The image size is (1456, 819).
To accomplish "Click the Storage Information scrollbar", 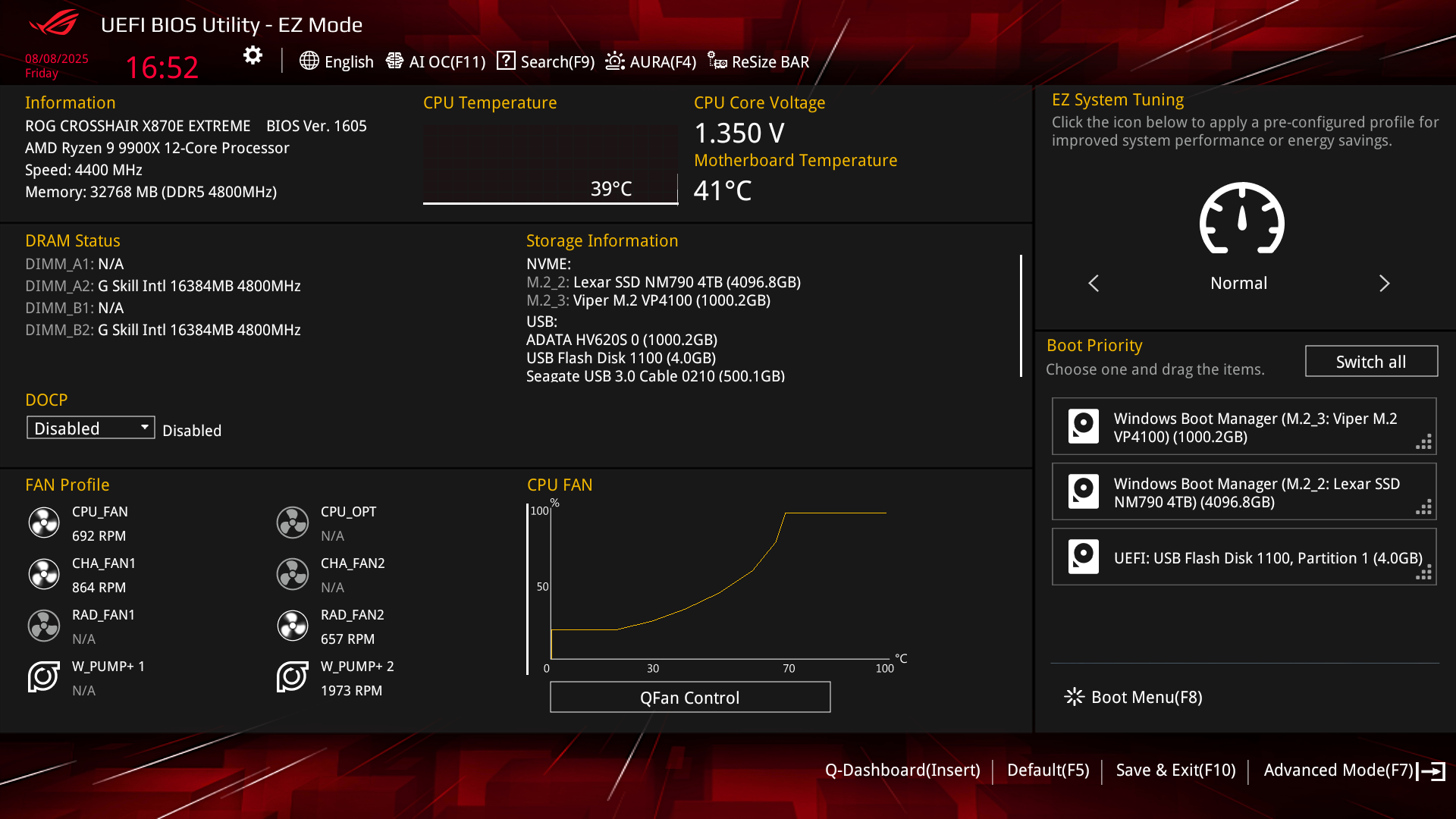I will [1021, 315].
